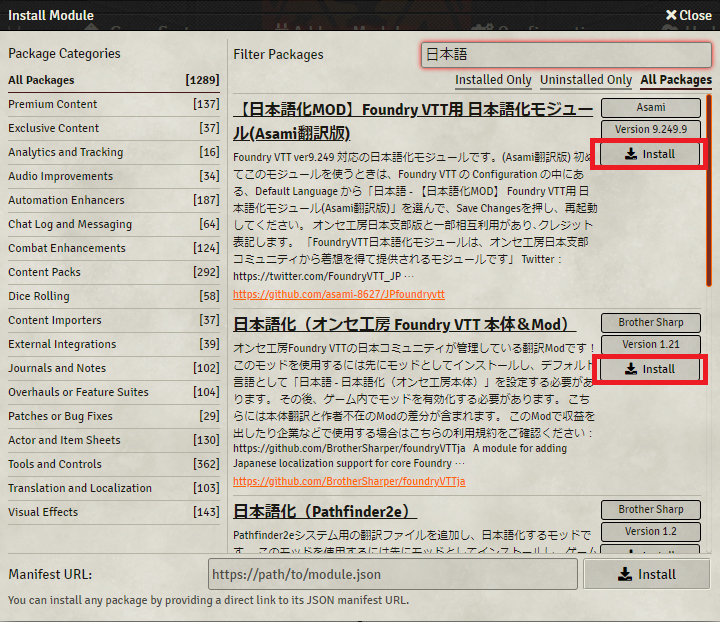Click the Manifest URL input field

tap(393, 574)
